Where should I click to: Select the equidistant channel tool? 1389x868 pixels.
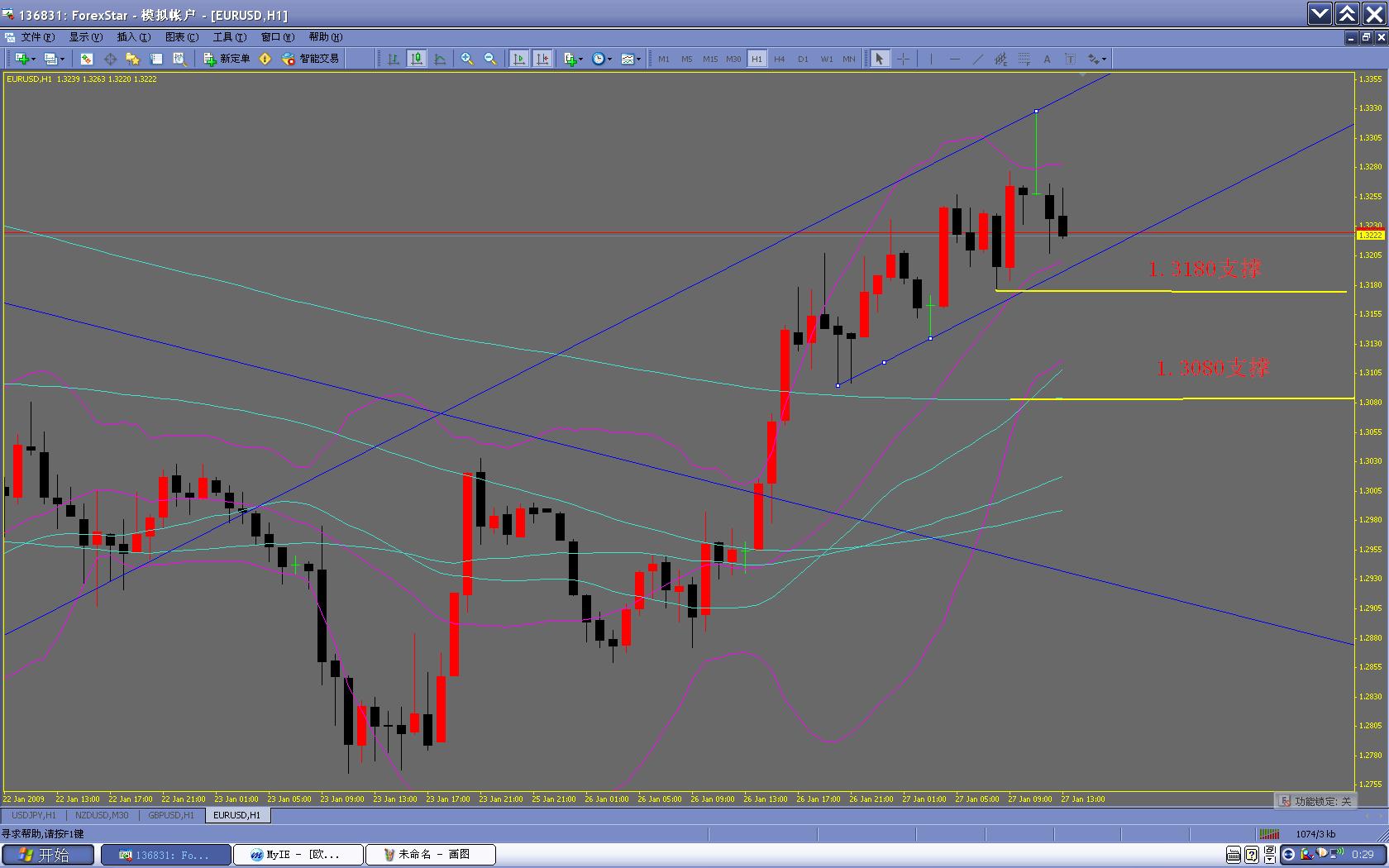pos(1000,59)
